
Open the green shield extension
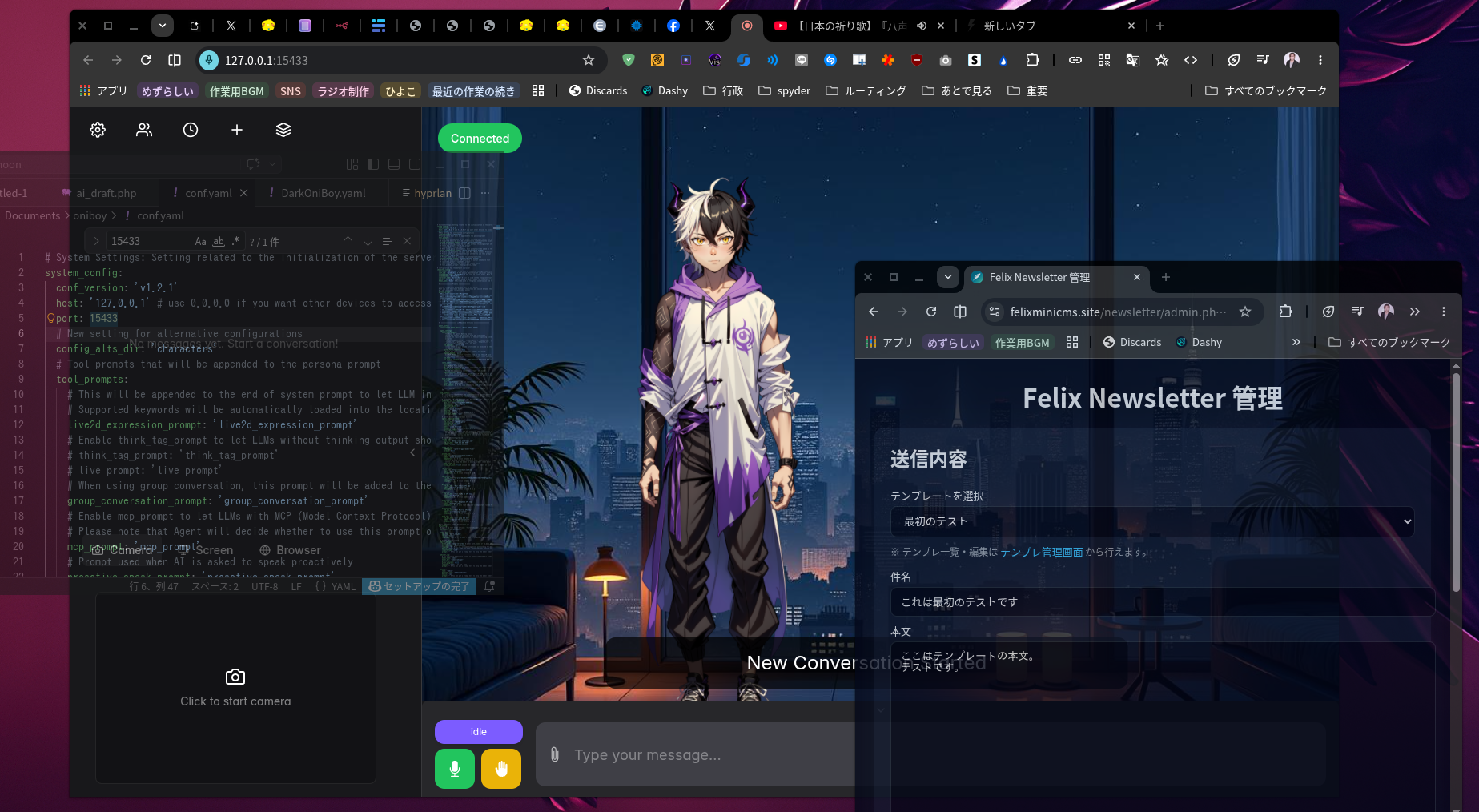tap(629, 60)
